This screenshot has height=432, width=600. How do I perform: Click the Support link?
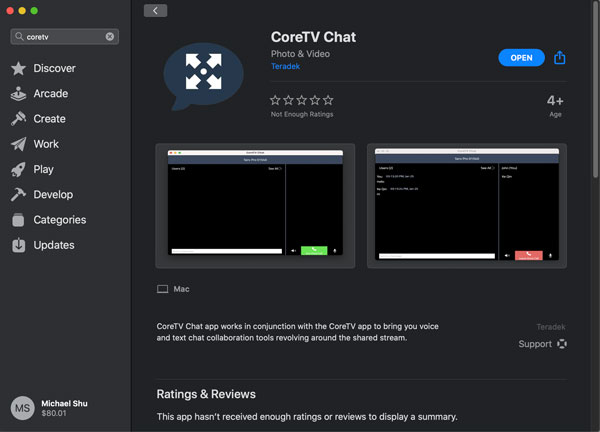pyautogui.click(x=535, y=344)
